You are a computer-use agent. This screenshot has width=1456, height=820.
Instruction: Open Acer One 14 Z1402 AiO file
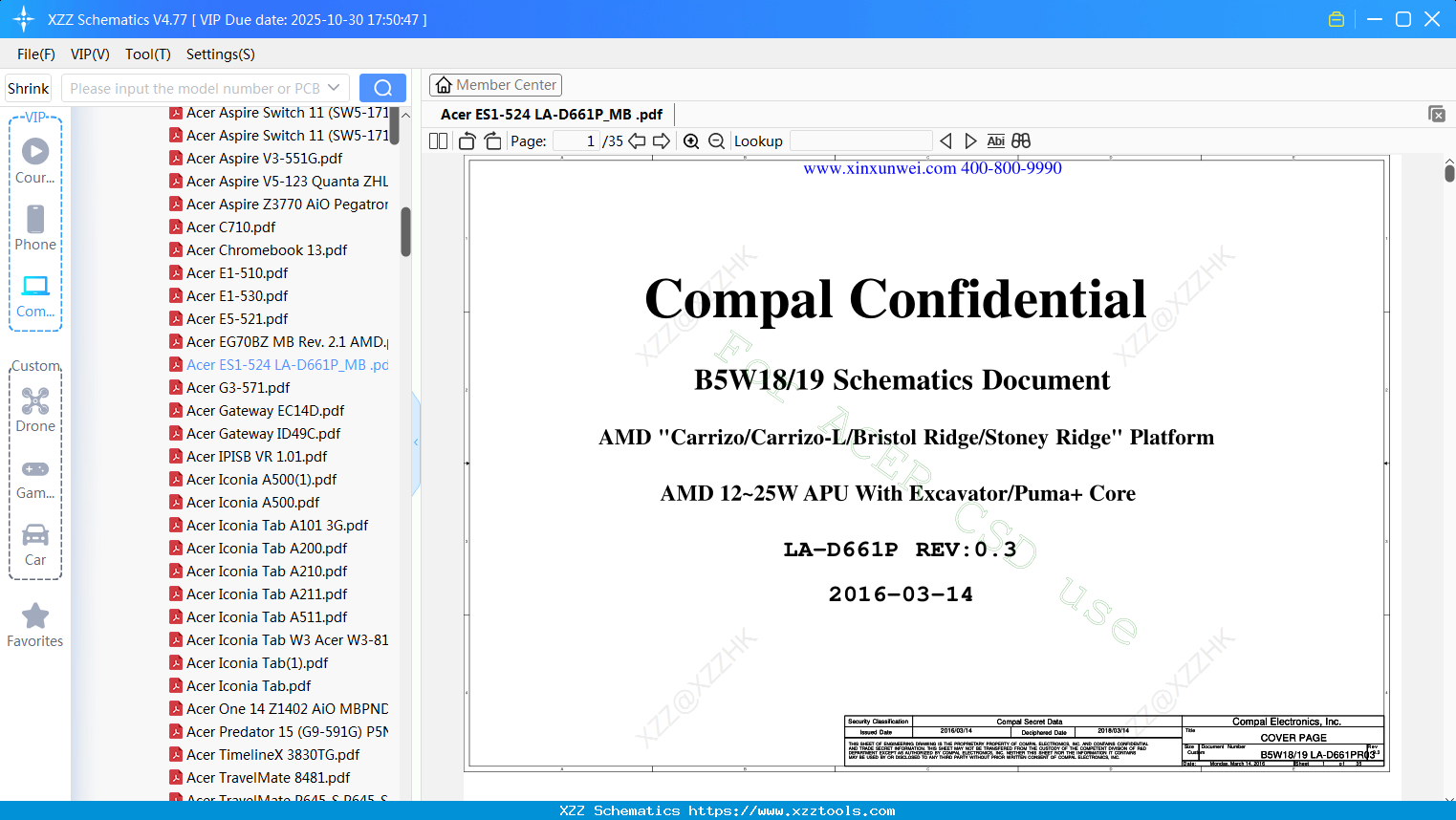[x=278, y=709]
